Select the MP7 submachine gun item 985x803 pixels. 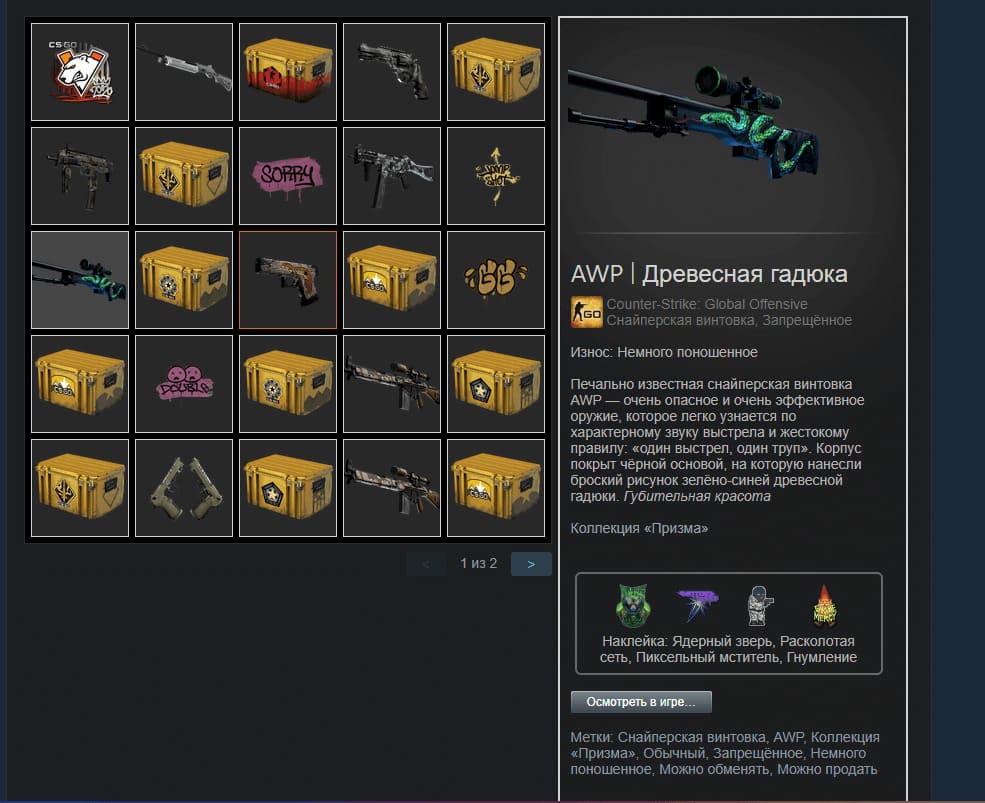(80, 176)
